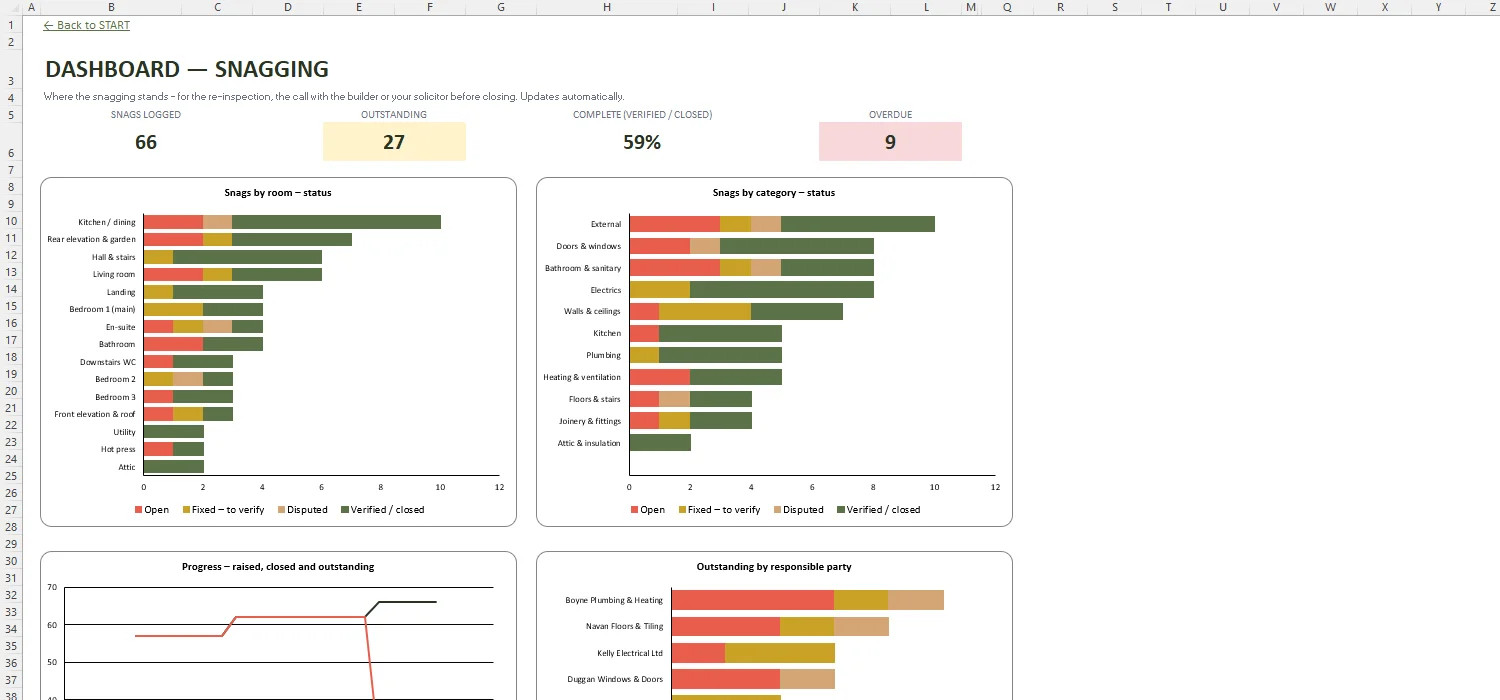Select 'Progress – raised, closed and outstanding' title

pos(278,567)
